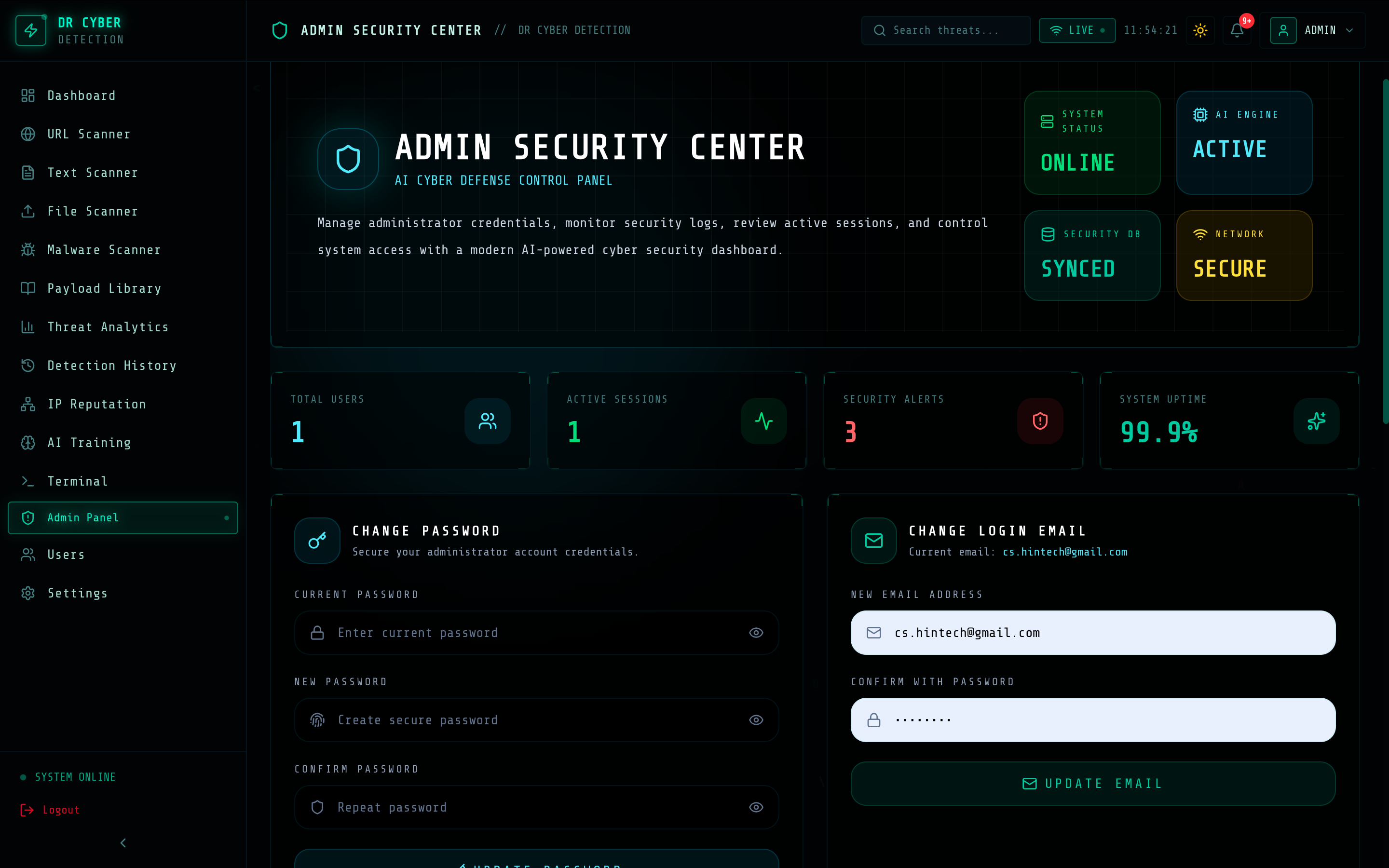
Task: Click the large hero shield icon
Action: tap(348, 159)
